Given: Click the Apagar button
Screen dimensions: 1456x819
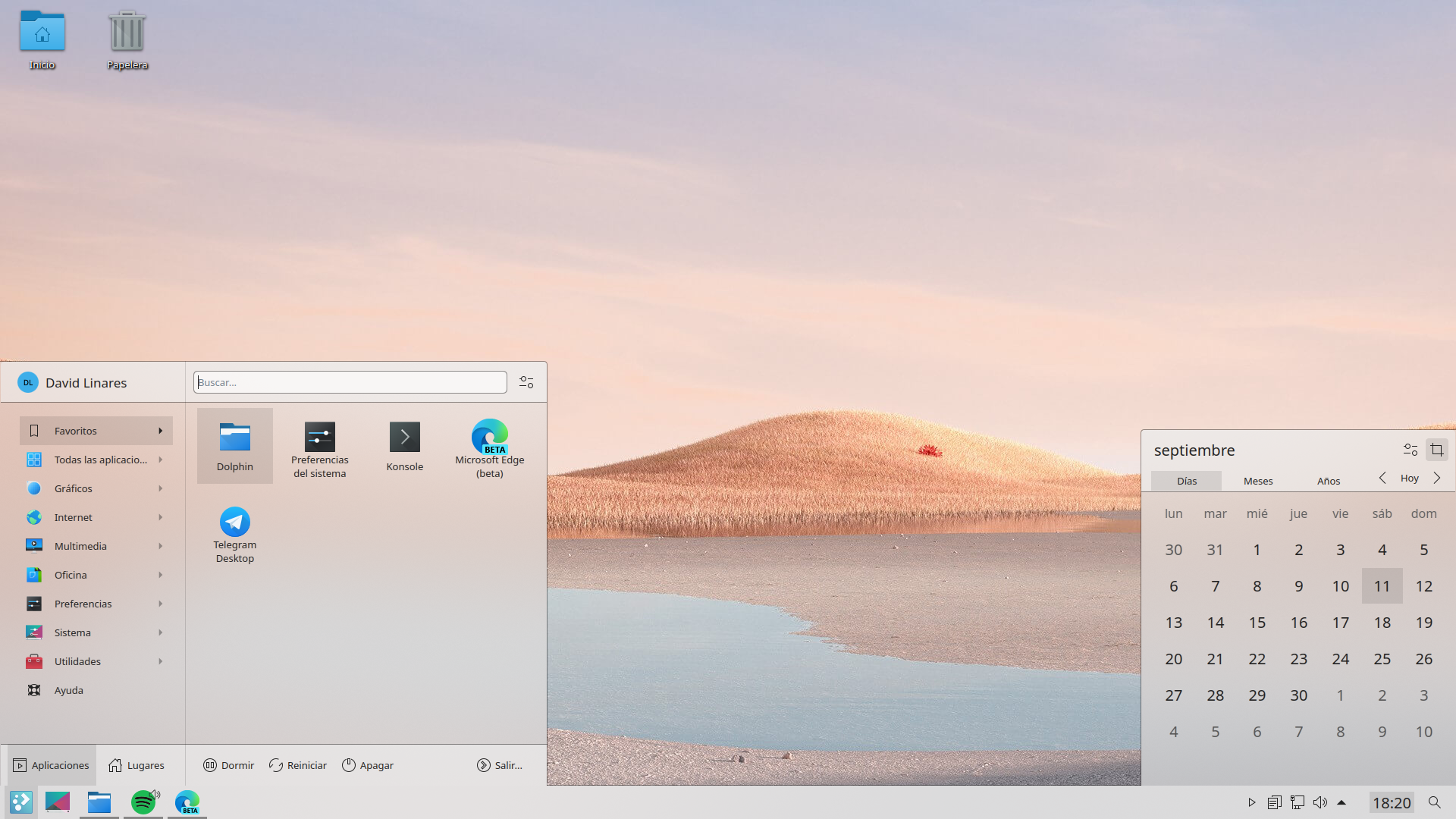Looking at the screenshot, I should click(x=368, y=765).
